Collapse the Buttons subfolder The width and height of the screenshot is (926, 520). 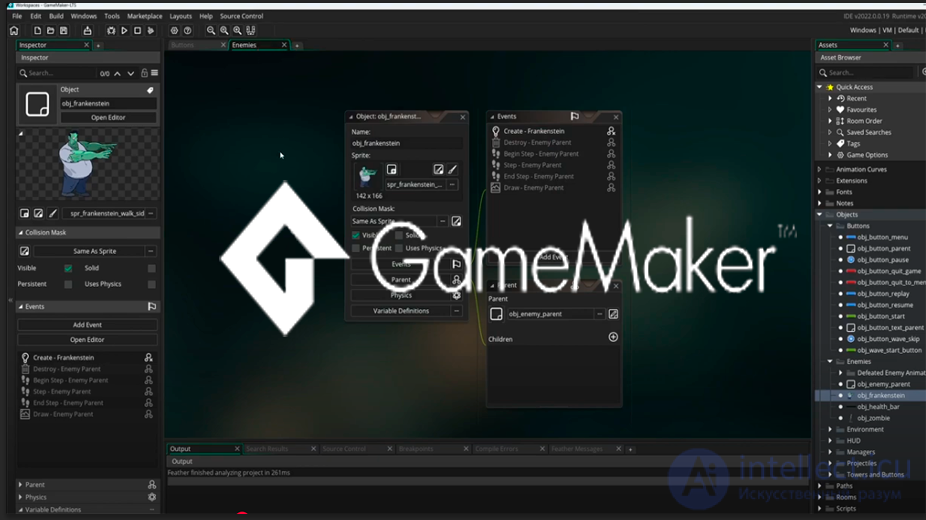click(x=830, y=226)
